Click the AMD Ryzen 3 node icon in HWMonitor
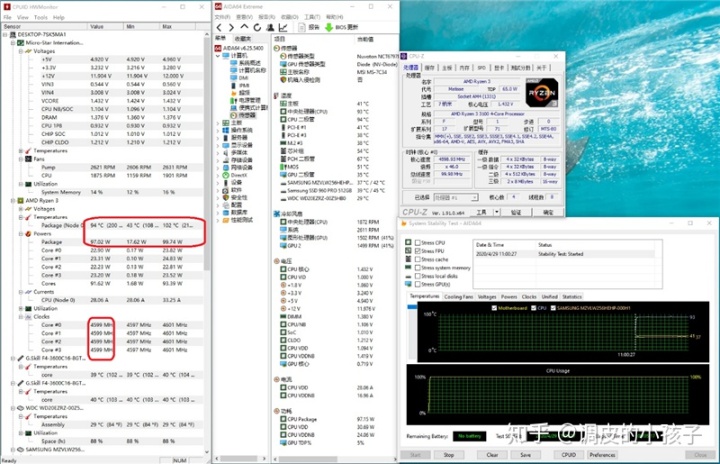720x464 pixels. (x=20, y=201)
